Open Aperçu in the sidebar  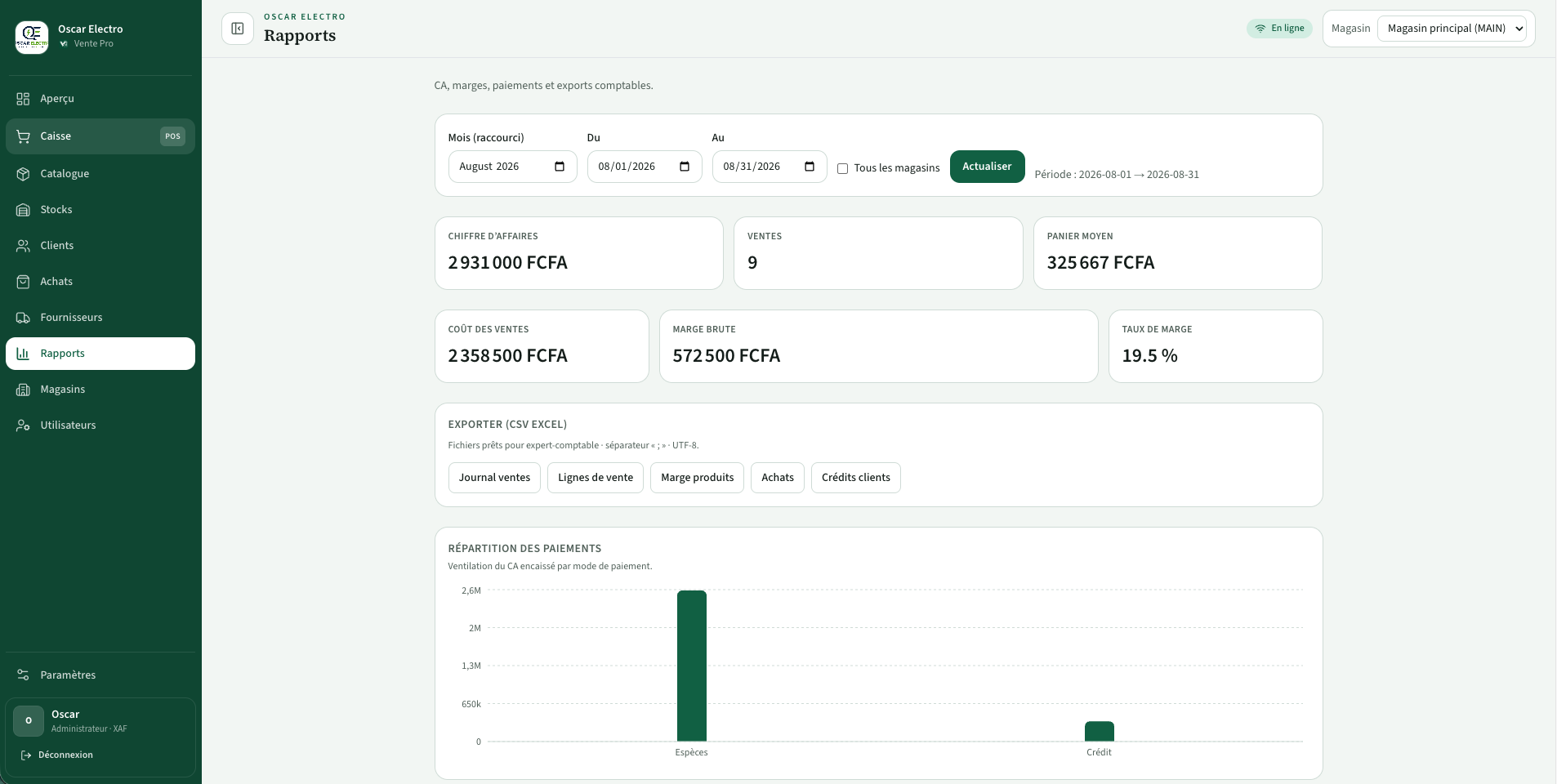click(100, 99)
